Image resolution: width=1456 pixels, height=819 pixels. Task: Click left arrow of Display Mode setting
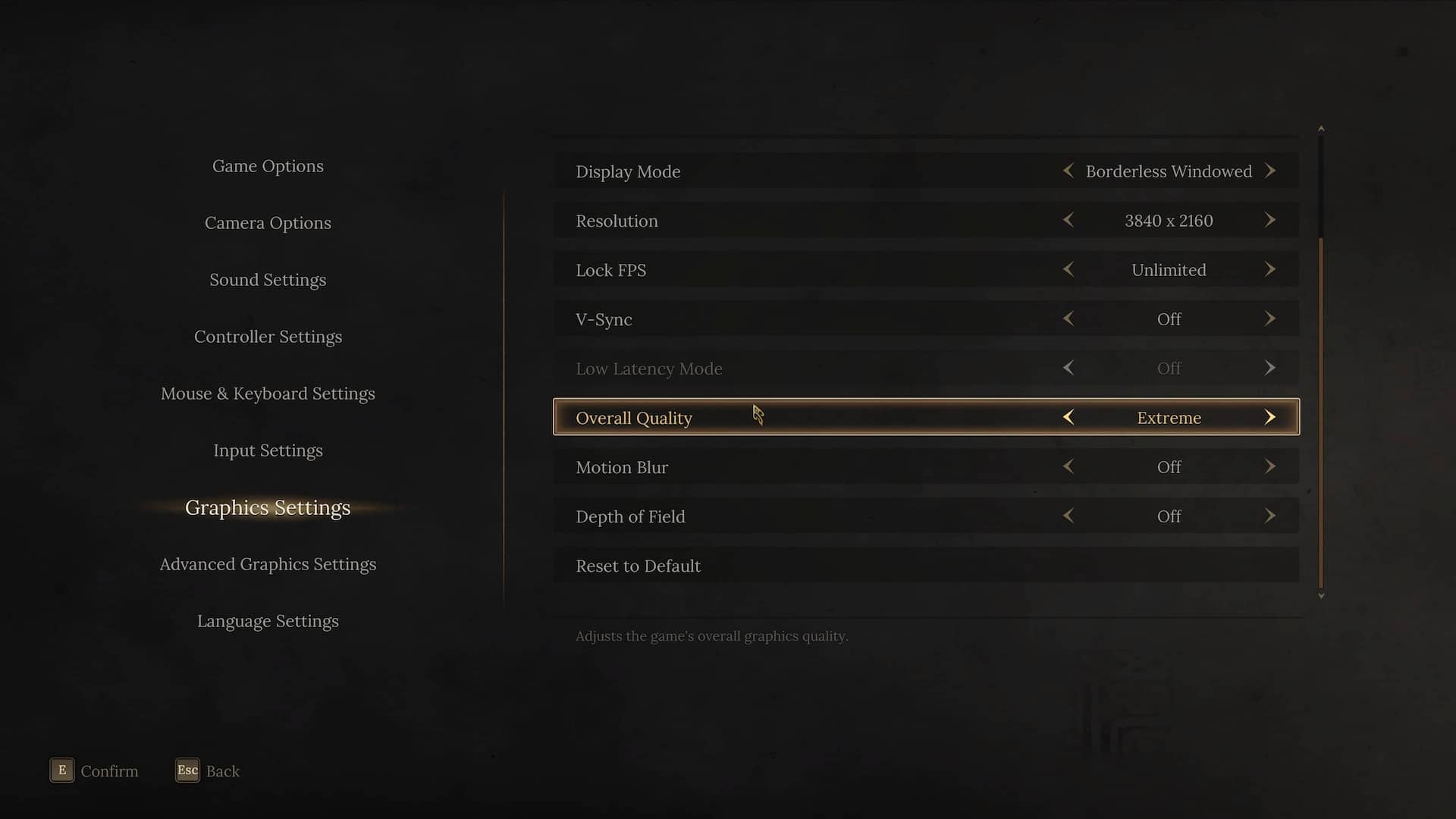(1068, 171)
